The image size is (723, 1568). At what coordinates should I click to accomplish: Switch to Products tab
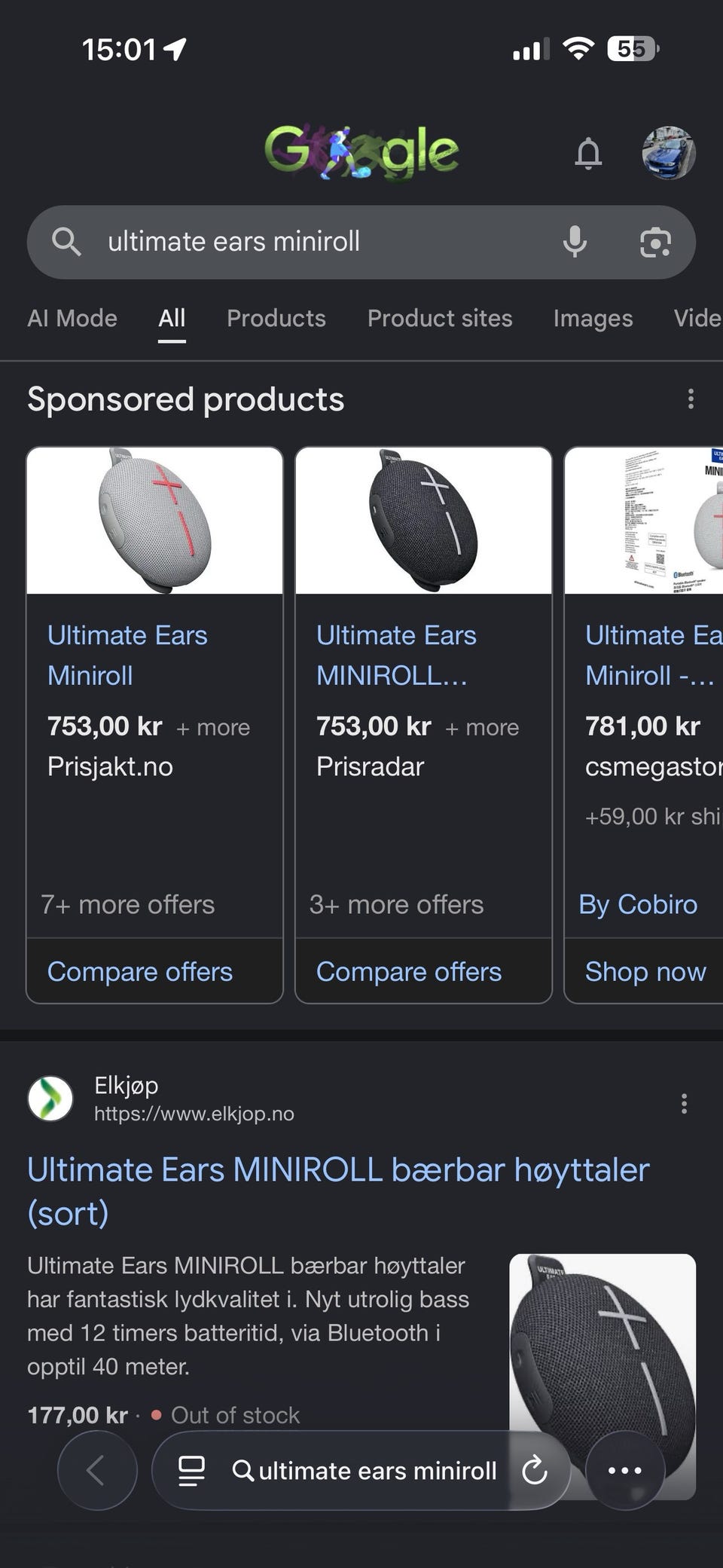tap(276, 318)
